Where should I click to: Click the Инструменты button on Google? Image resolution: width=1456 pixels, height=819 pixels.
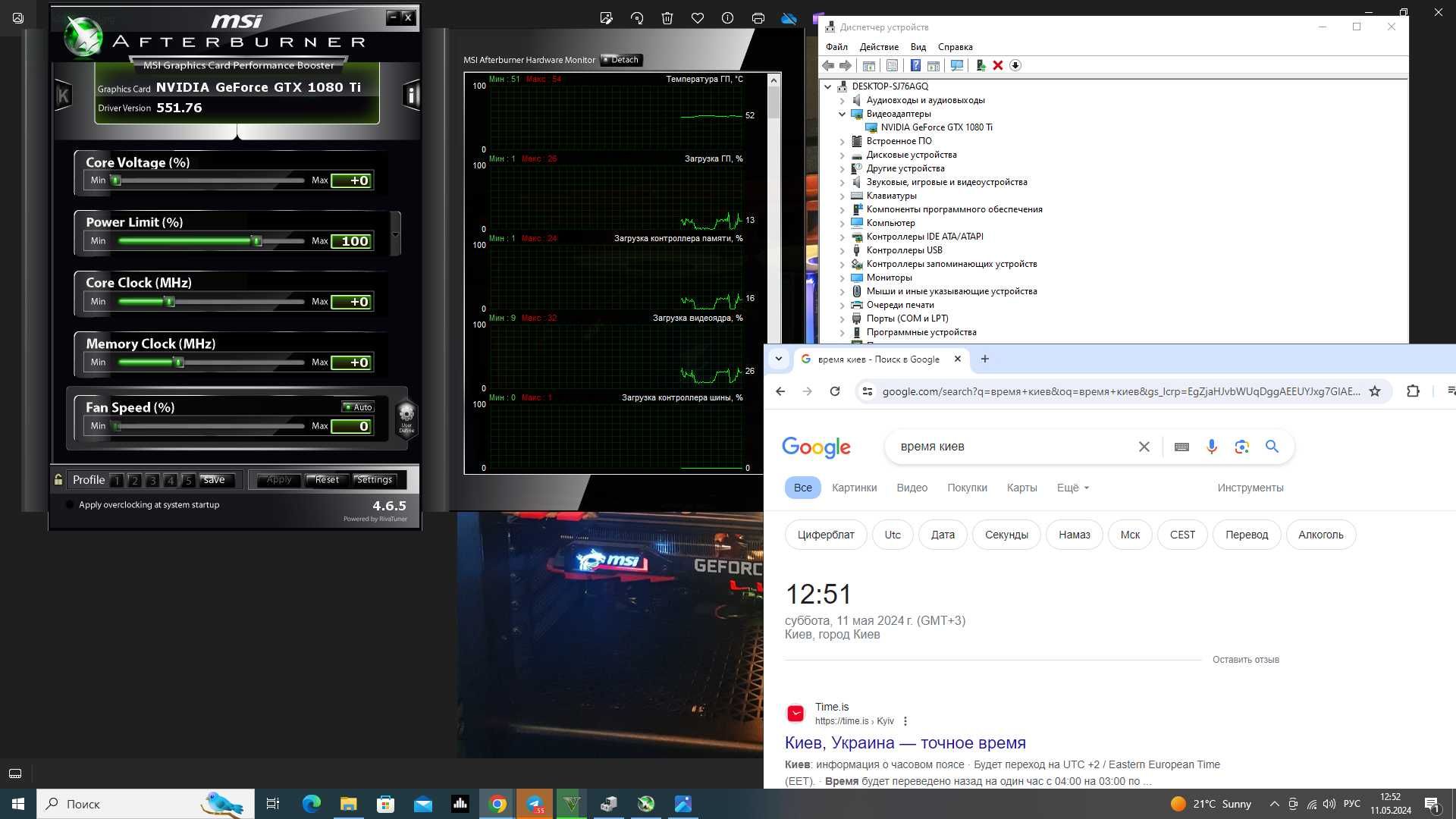coord(1250,488)
